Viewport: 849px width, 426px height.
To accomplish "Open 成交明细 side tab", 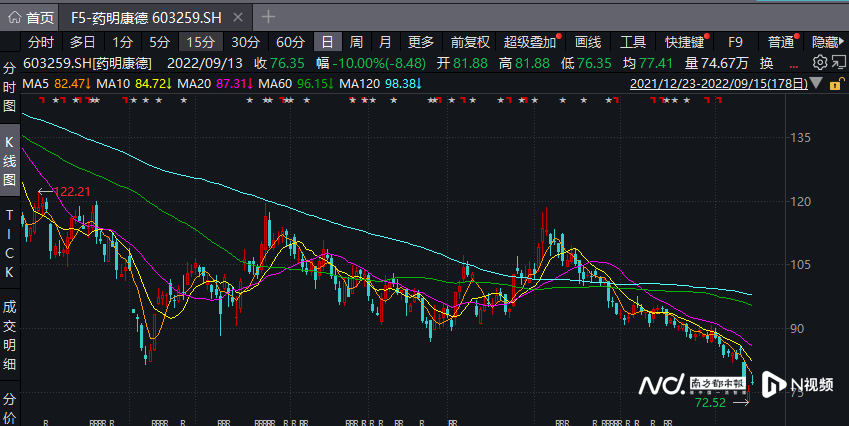I will [x=9, y=336].
